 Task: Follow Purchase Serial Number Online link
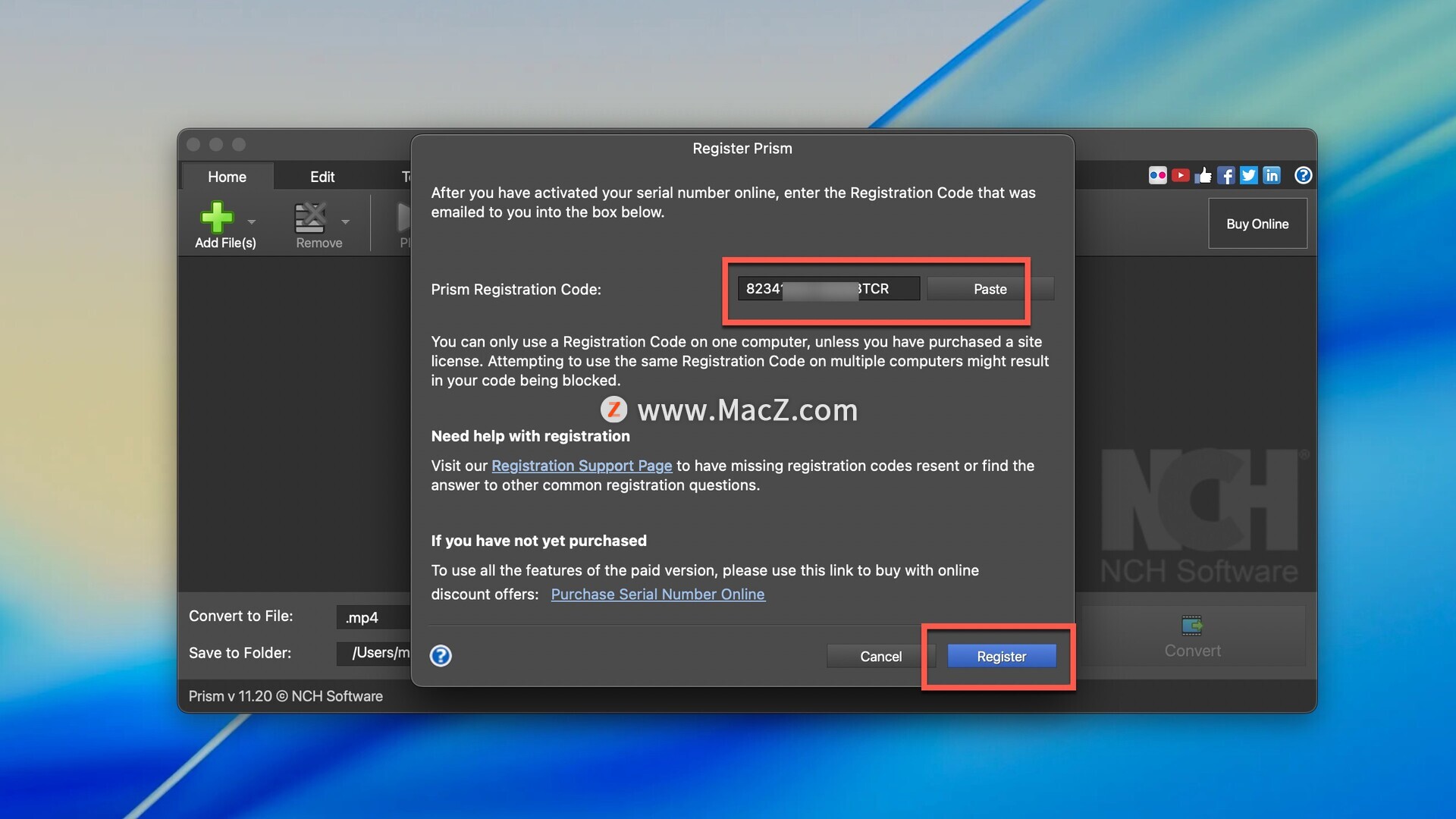point(657,595)
